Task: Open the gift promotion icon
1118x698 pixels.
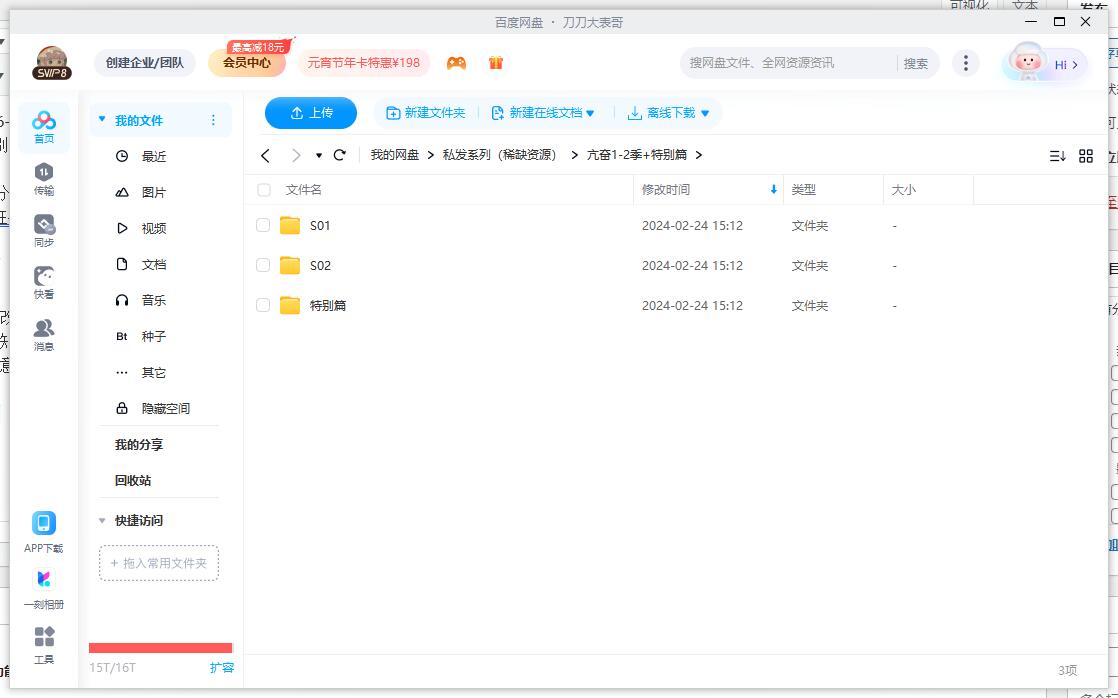Action: 495,62
